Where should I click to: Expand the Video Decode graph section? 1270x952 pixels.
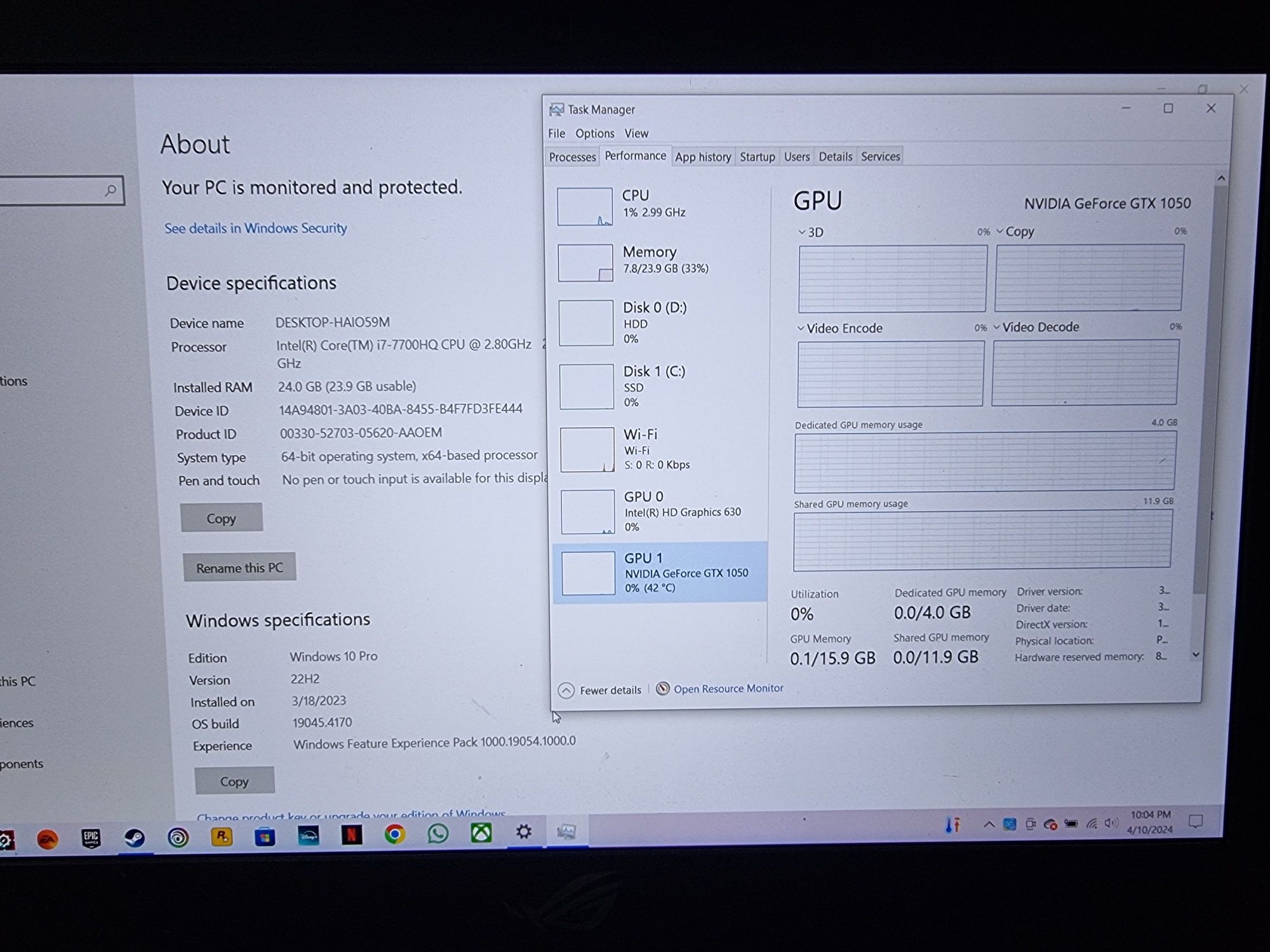point(998,327)
